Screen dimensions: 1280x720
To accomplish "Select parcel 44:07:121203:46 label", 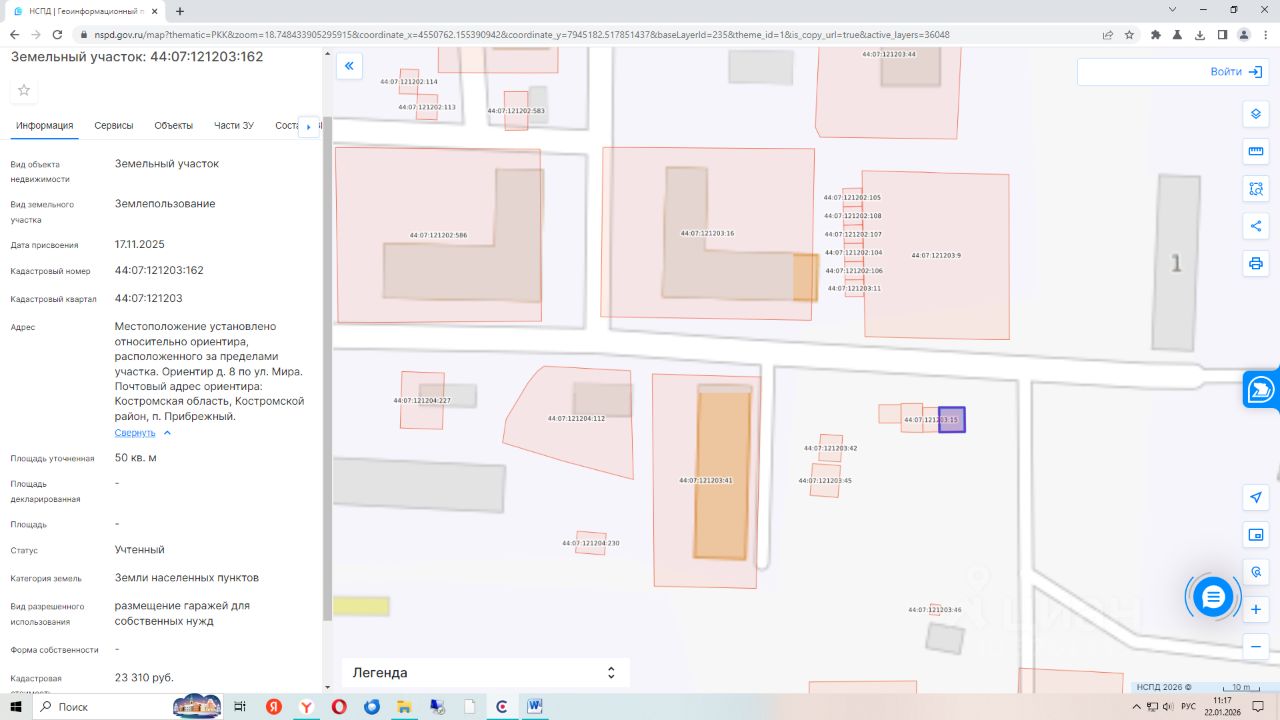I will (934, 610).
